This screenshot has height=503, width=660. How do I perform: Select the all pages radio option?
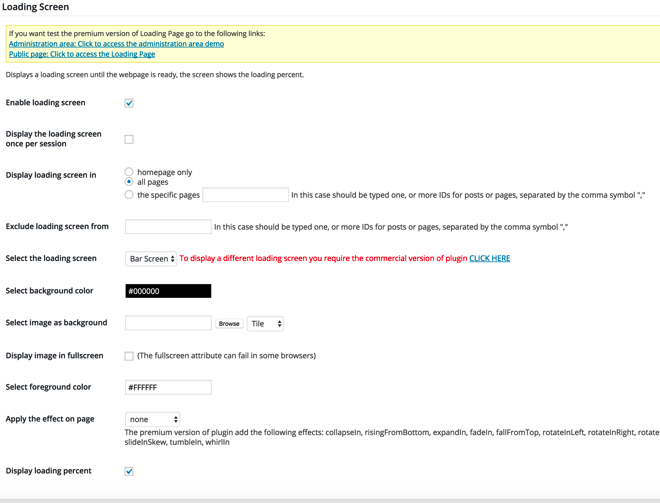(129, 183)
